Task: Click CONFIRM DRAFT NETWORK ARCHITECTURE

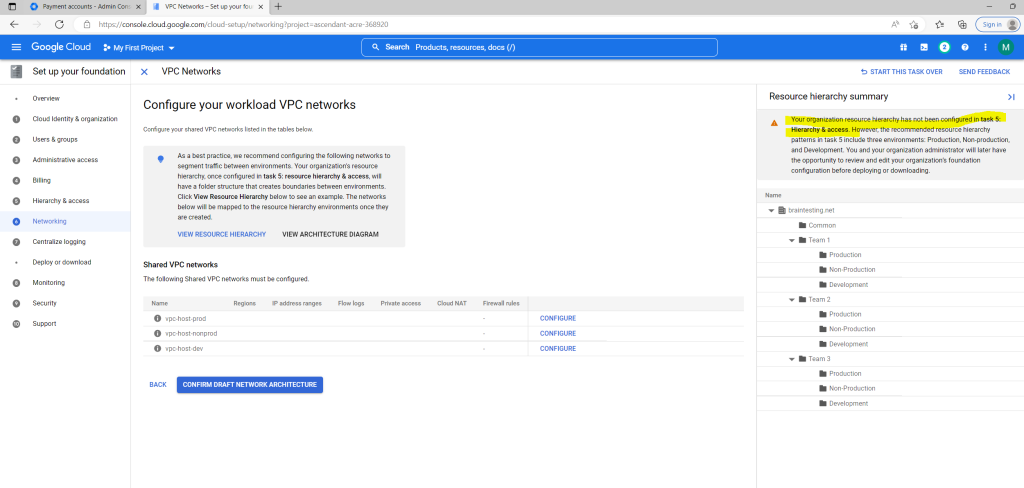Action: (249, 385)
